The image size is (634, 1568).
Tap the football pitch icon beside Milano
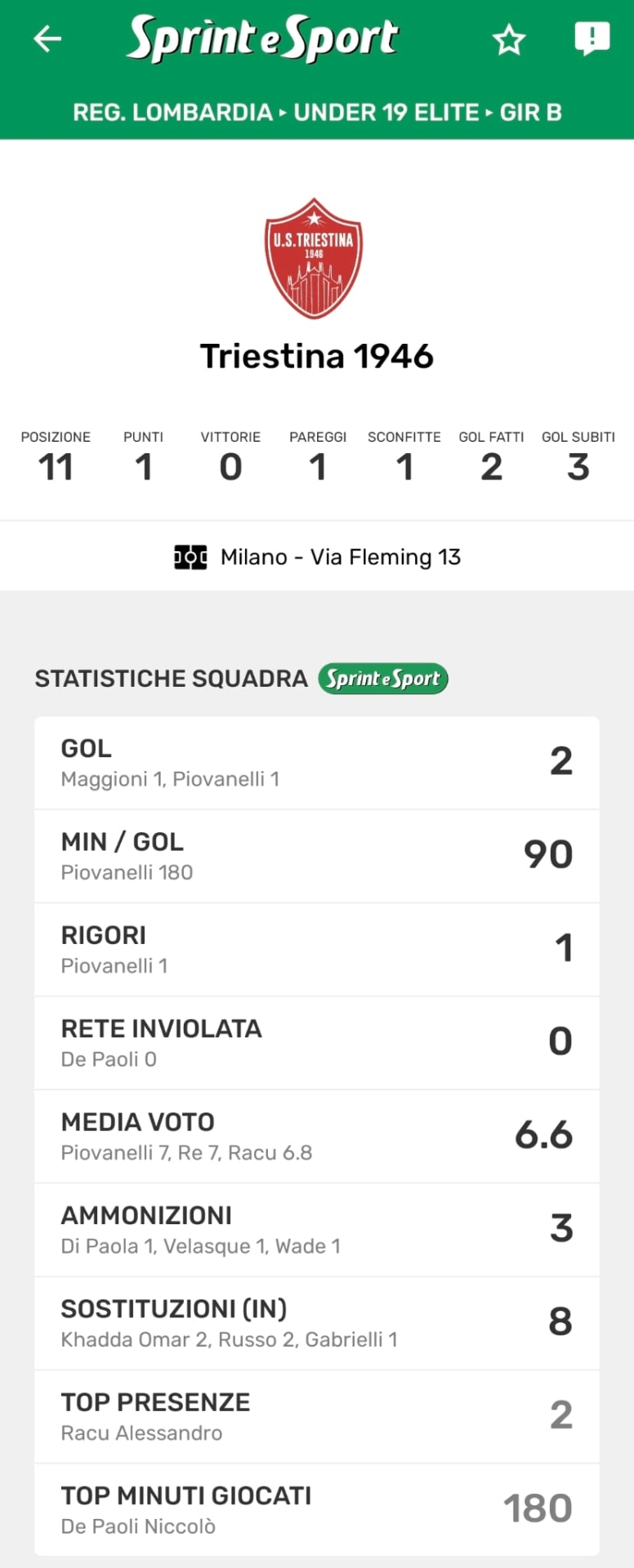tap(190, 557)
